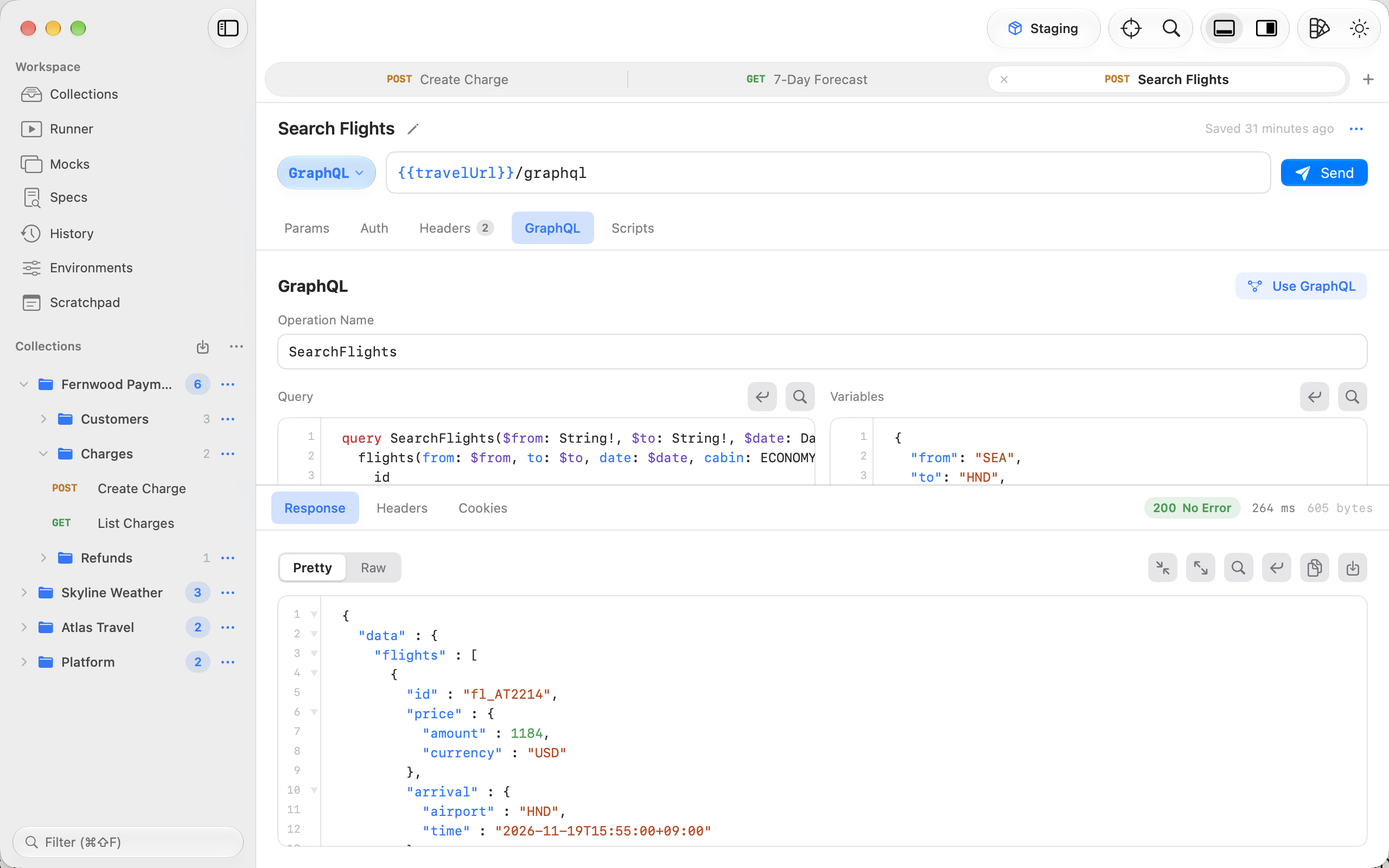The width and height of the screenshot is (1389, 868).
Task: Open the search magnifier in top toolbar
Action: [1171, 28]
